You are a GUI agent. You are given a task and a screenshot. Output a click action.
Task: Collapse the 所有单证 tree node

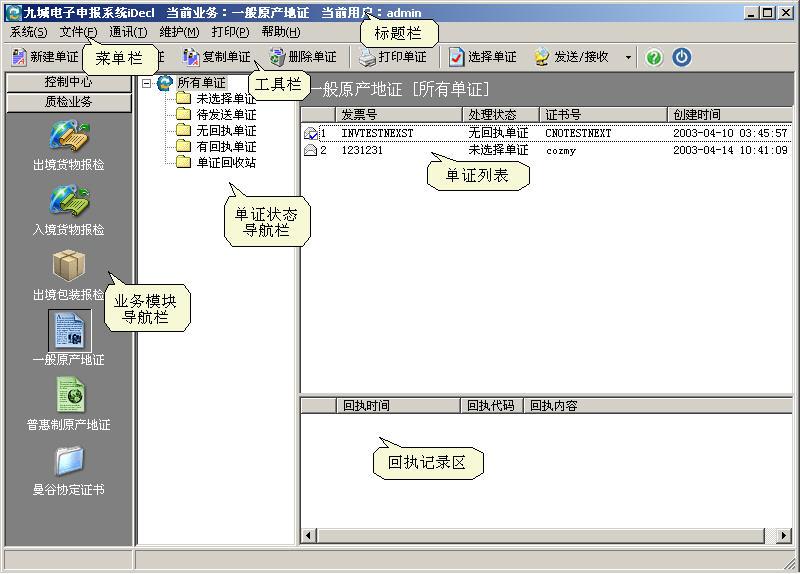[146, 83]
